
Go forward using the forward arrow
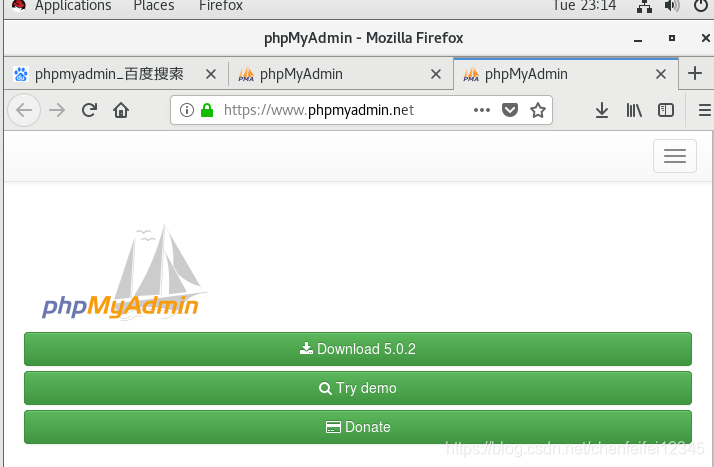click(57, 110)
